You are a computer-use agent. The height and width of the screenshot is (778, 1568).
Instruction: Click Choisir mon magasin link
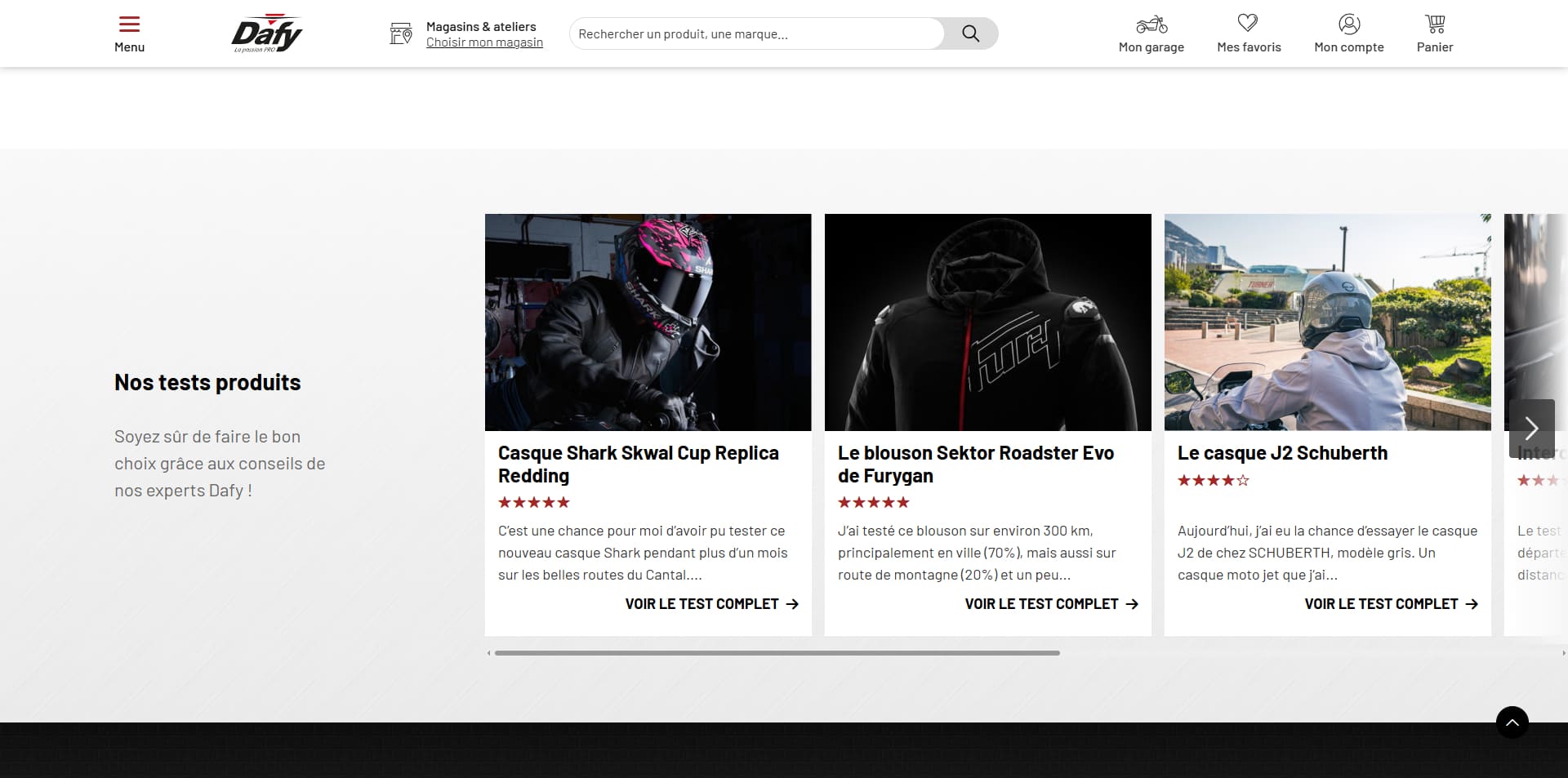point(484,42)
